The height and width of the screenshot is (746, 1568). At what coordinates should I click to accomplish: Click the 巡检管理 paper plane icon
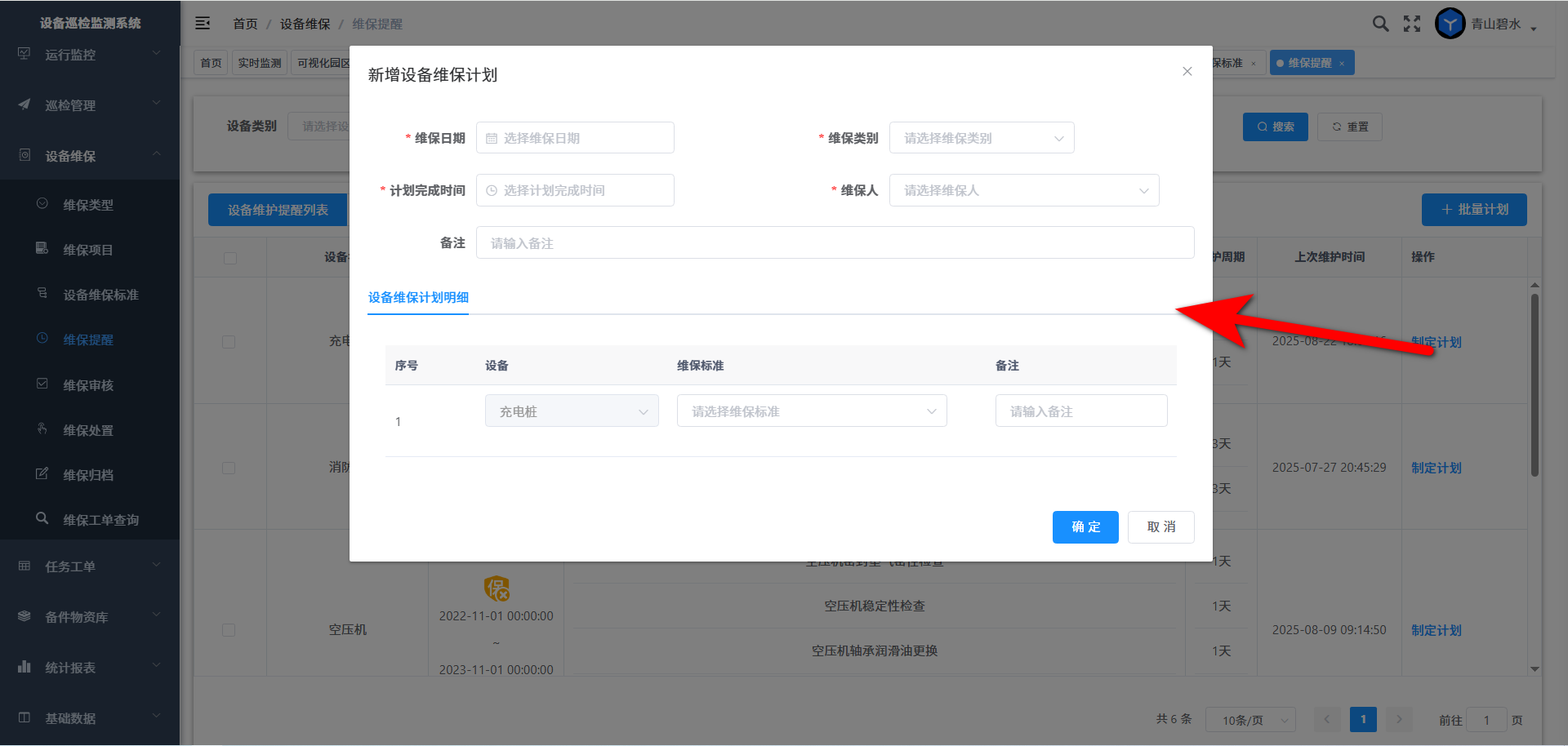coord(24,104)
